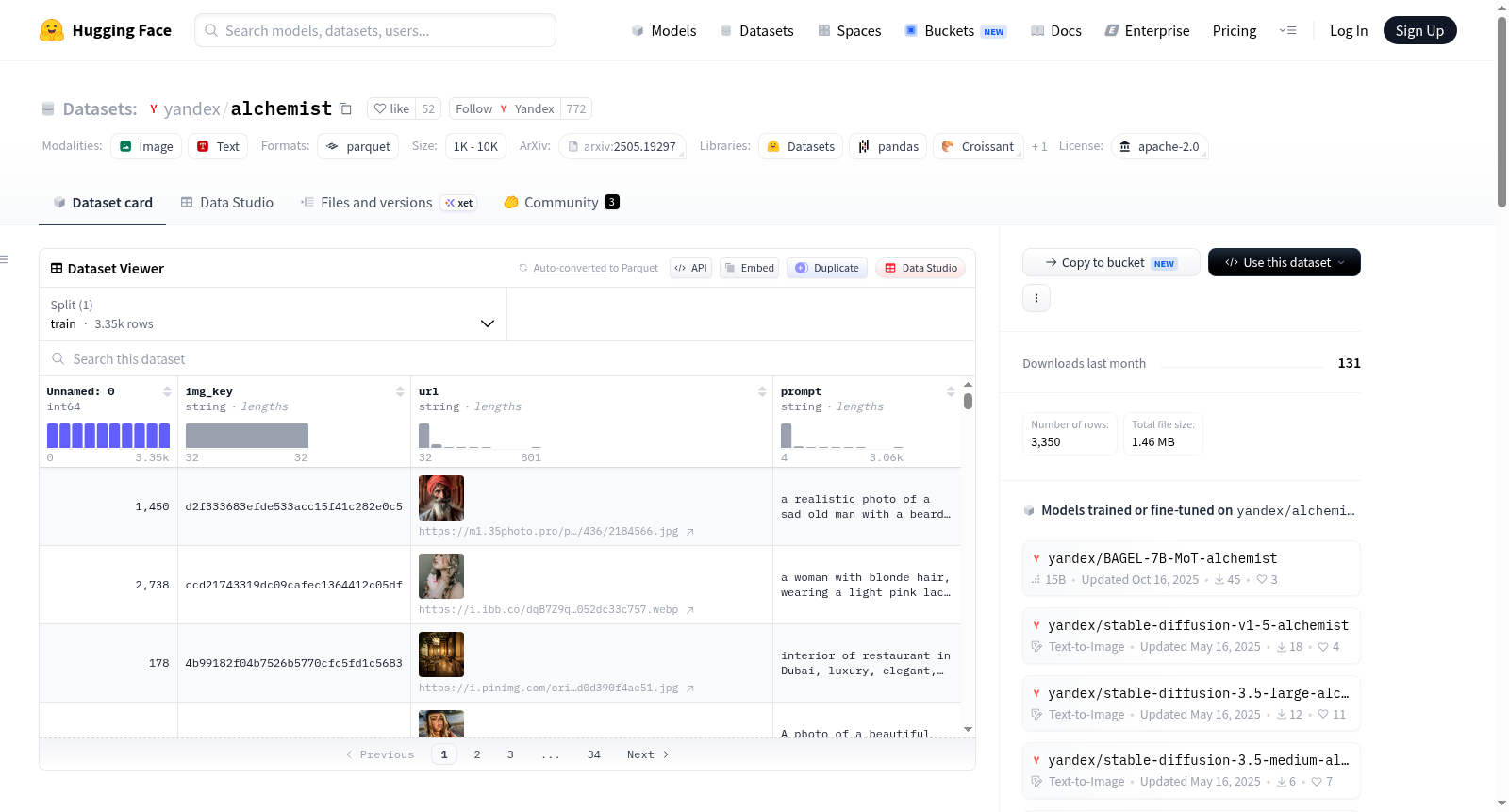Viewport: 1509px width, 812px height.
Task: Sort by the url column arrows
Action: [x=762, y=391]
